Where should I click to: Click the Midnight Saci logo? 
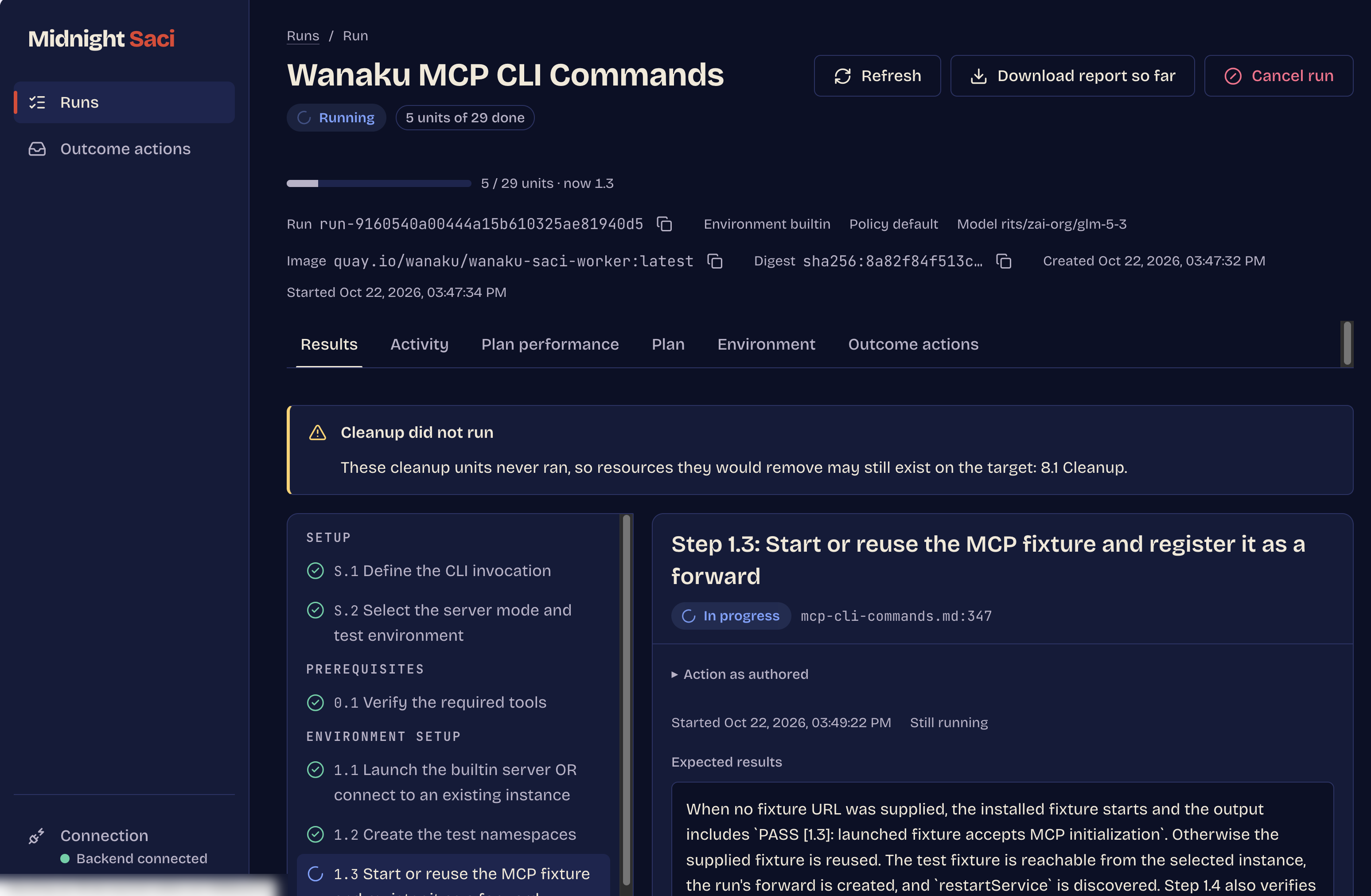[101, 39]
